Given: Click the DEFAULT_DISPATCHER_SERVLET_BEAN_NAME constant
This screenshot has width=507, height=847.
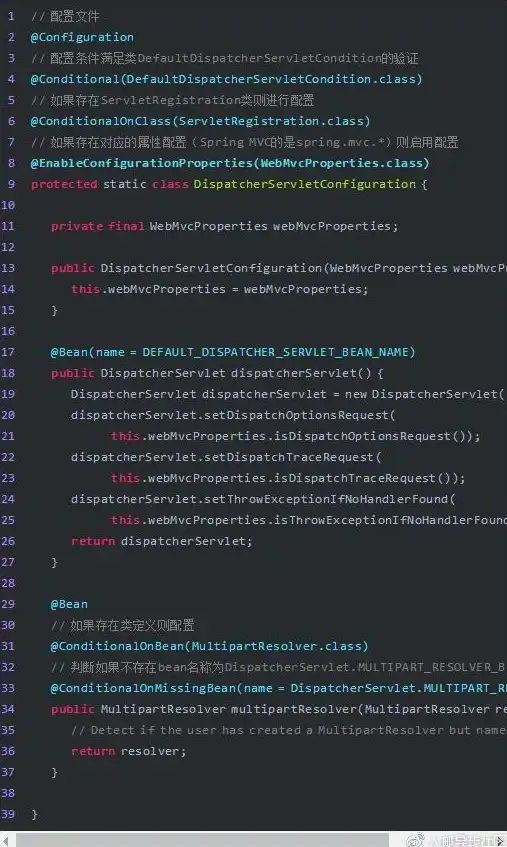Looking at the screenshot, I should pos(275,352).
